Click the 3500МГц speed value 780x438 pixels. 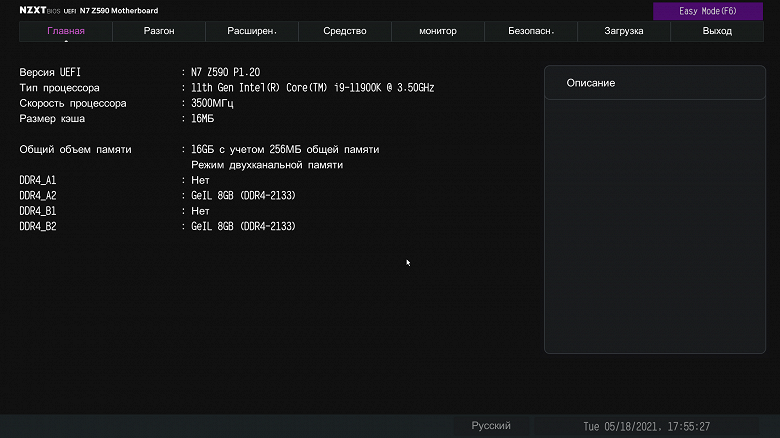(212, 103)
